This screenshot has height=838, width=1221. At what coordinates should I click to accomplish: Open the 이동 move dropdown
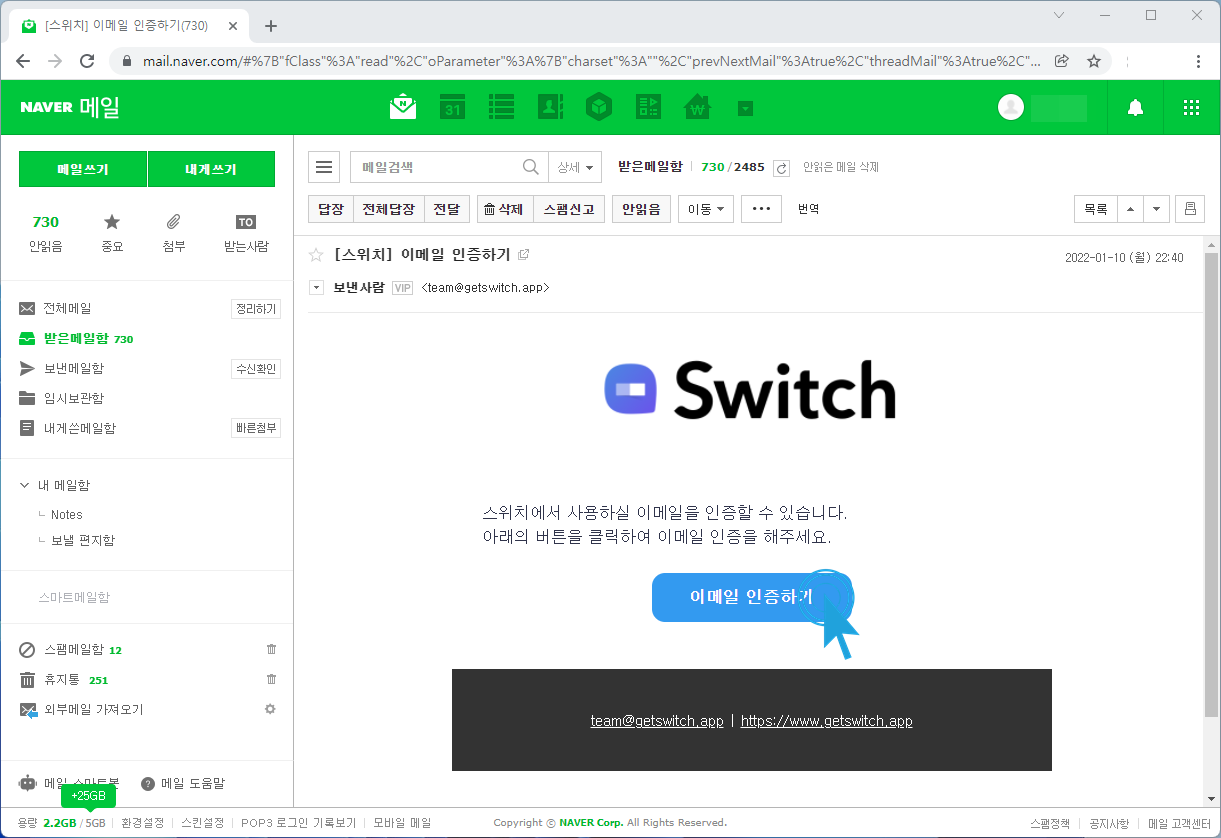706,209
